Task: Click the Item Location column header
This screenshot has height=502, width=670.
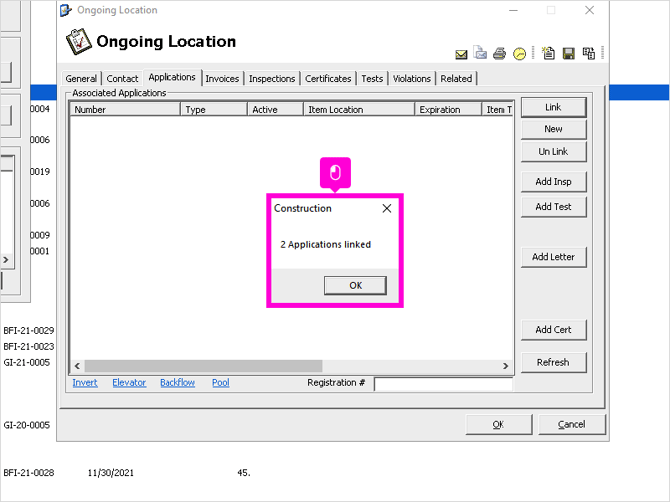Action: (x=359, y=109)
